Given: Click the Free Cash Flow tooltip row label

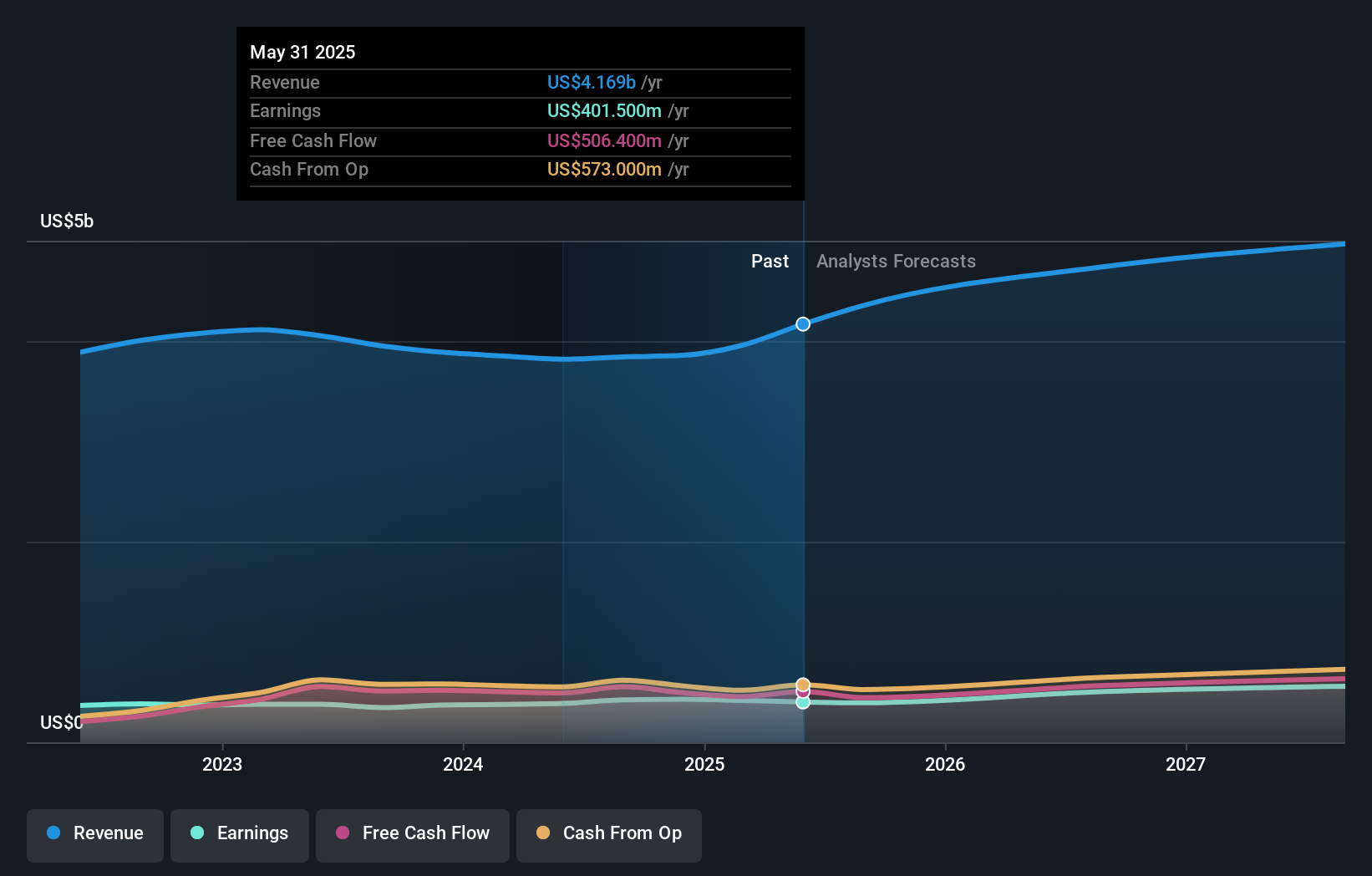Looking at the screenshot, I should point(313,140).
